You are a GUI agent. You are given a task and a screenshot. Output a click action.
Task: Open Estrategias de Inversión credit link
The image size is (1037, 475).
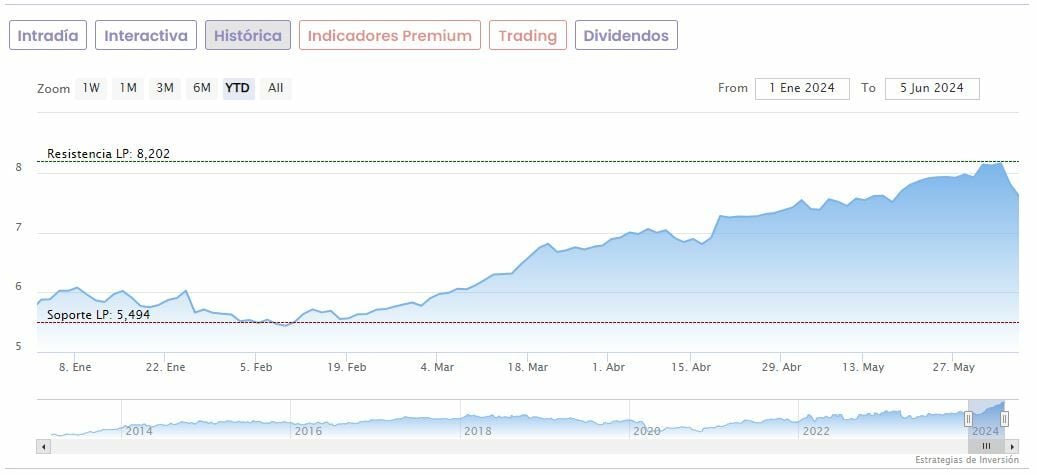point(966,460)
